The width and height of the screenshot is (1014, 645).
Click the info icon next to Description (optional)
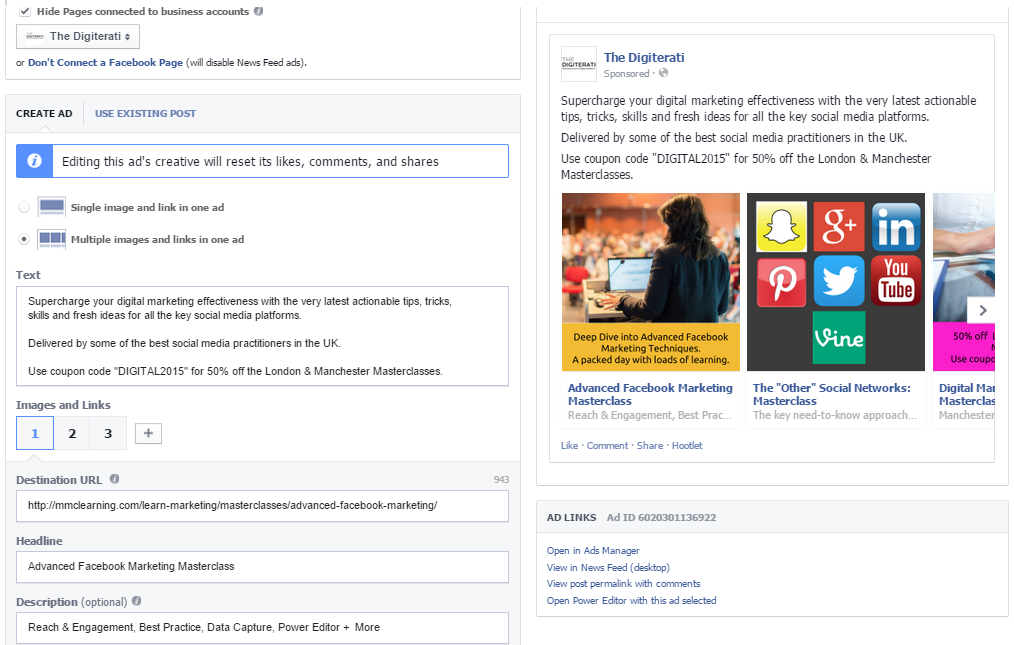click(x=136, y=601)
